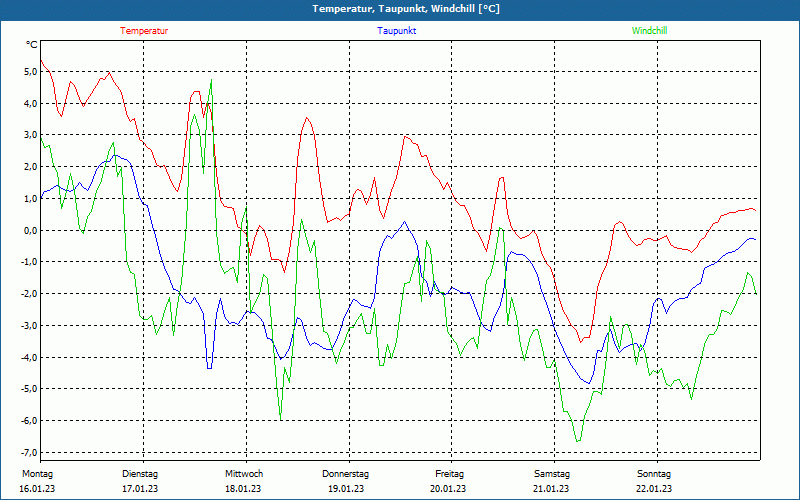Screen dimensions: 800x500
Task: Click the date 18.01.23
Action: (x=243, y=489)
